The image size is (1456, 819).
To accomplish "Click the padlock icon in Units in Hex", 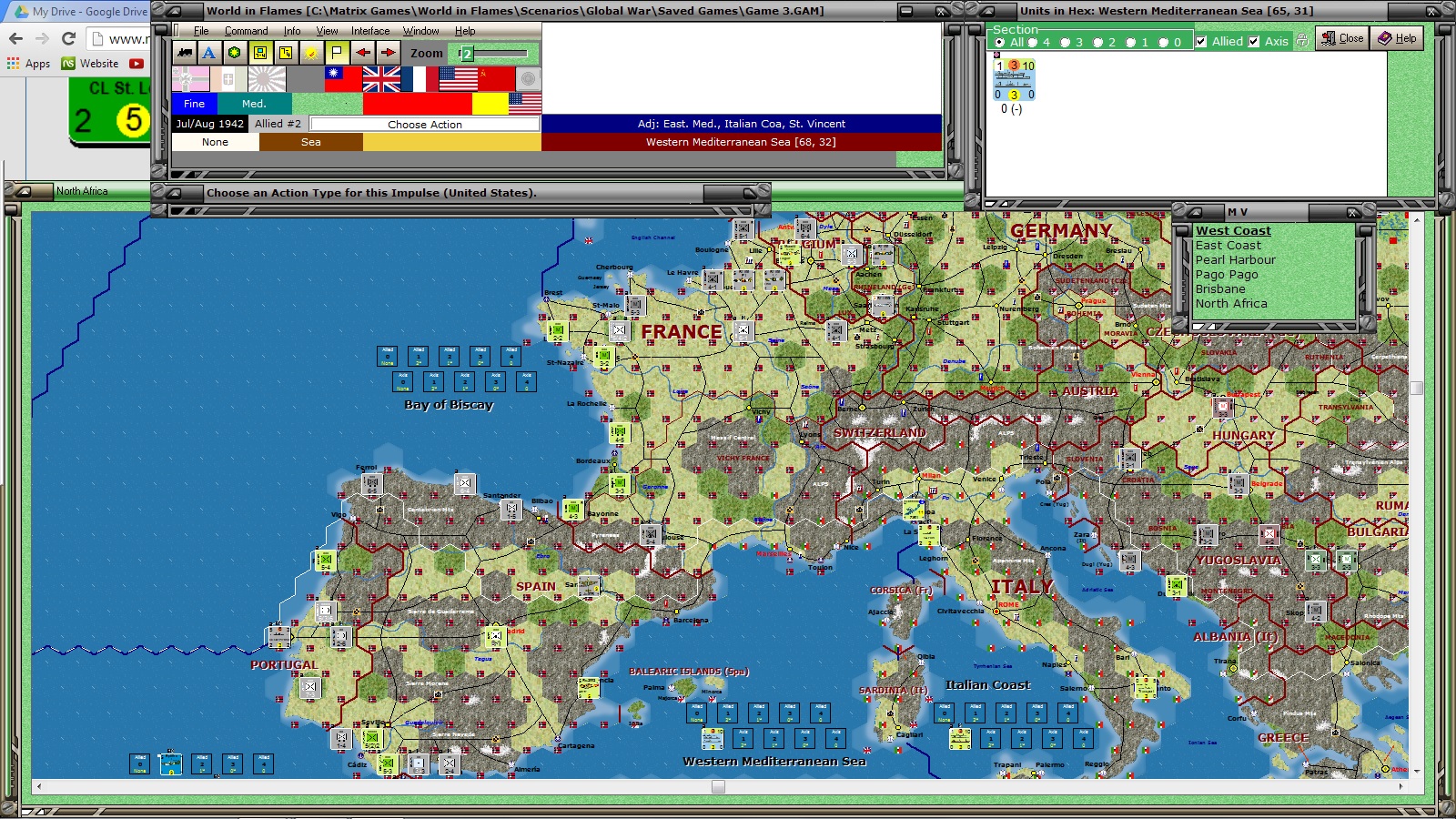I will click(1302, 40).
